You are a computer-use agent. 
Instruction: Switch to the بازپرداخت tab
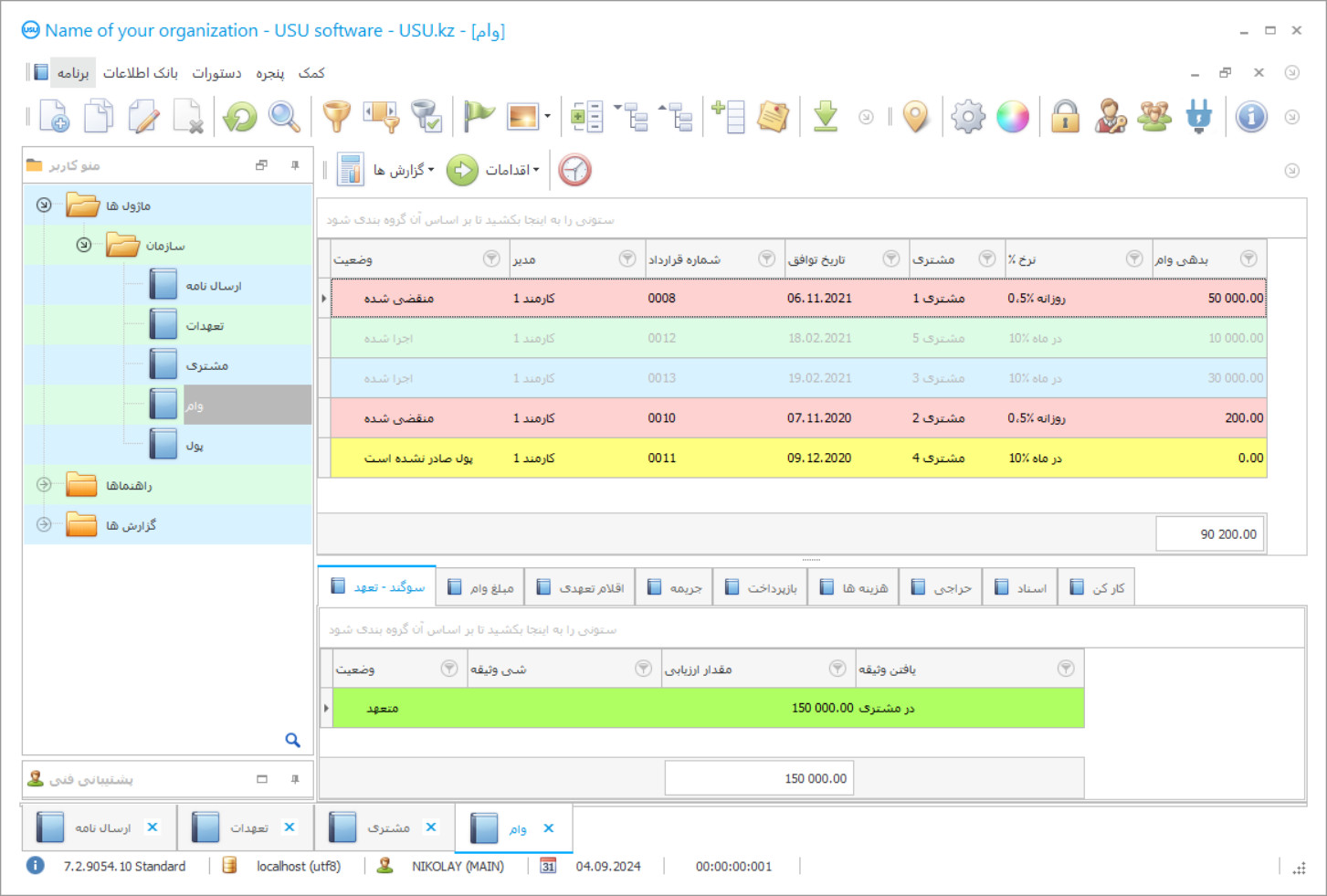(762, 588)
